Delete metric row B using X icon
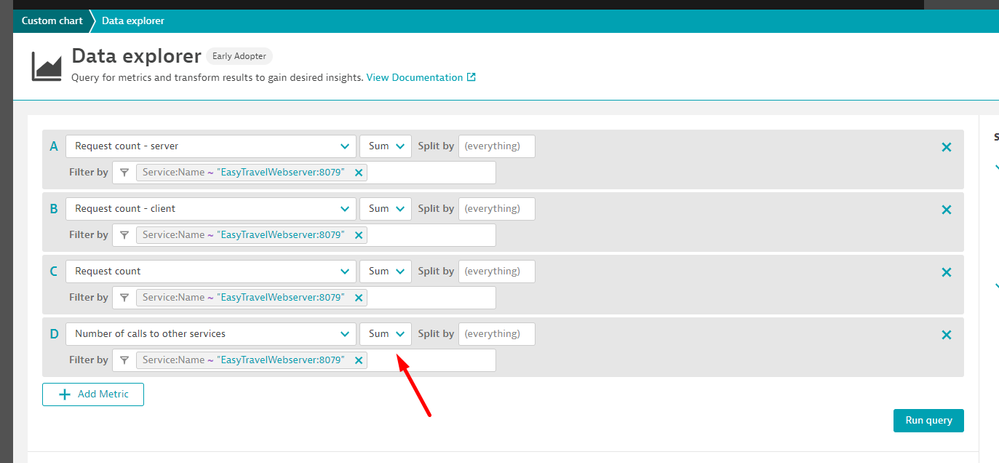 tap(946, 210)
